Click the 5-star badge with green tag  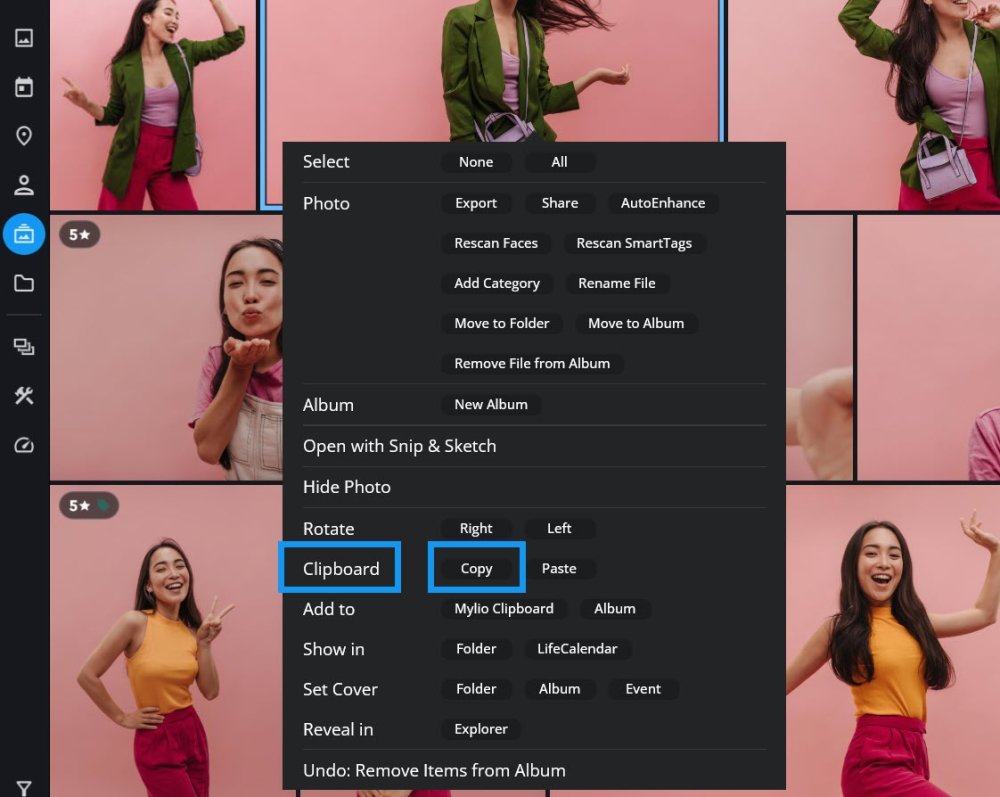coord(89,506)
